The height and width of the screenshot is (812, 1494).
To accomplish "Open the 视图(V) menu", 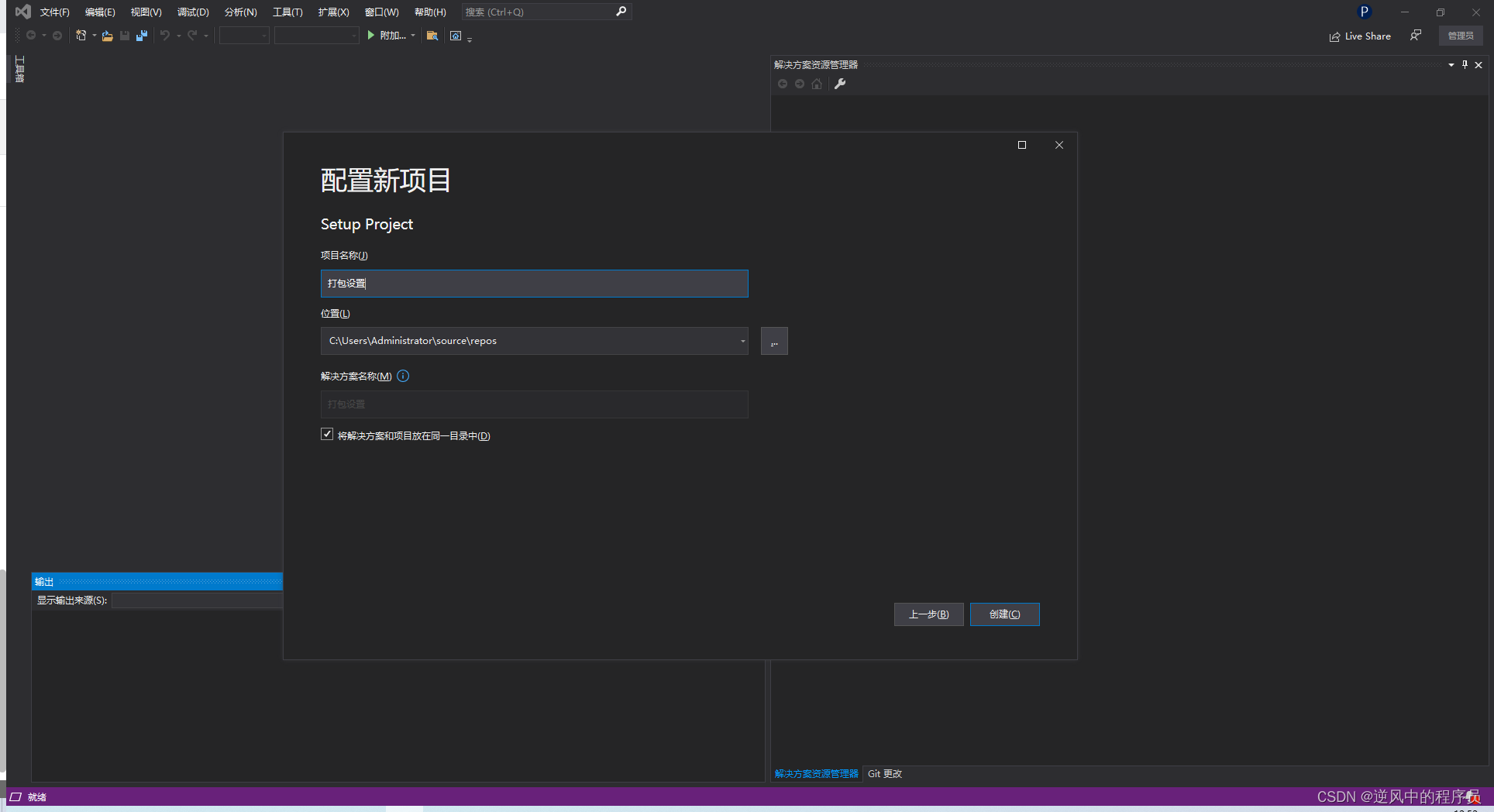I will pyautogui.click(x=146, y=12).
